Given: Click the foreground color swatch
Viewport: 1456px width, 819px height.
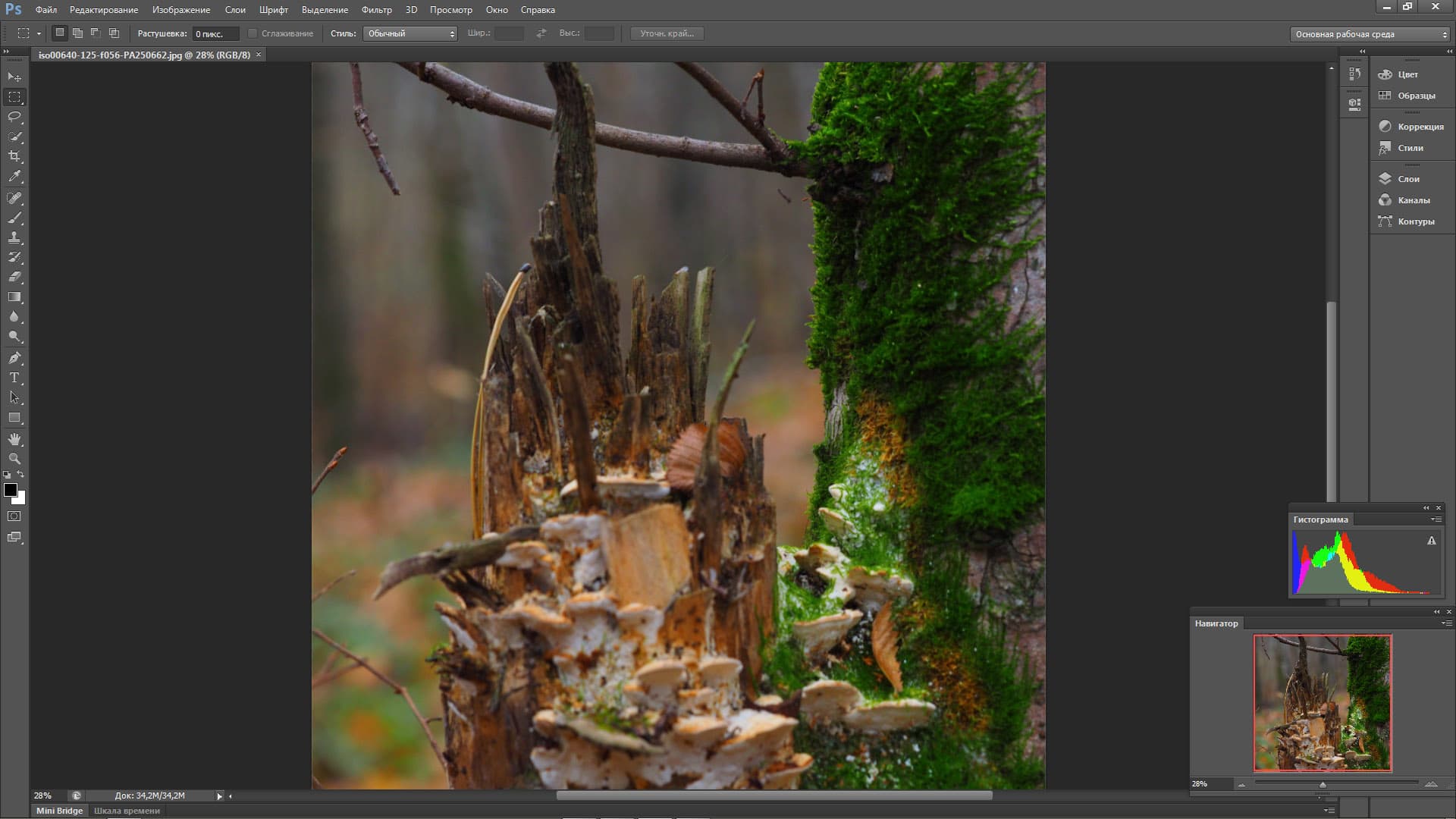Looking at the screenshot, I should [x=11, y=490].
